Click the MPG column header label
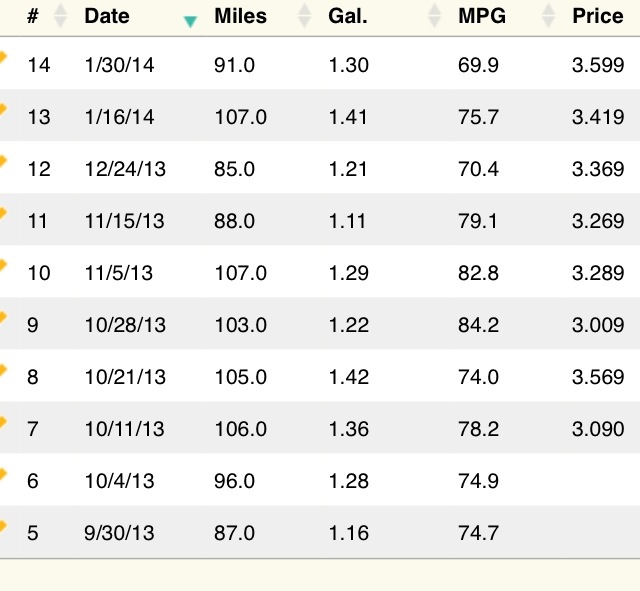 click(x=481, y=16)
